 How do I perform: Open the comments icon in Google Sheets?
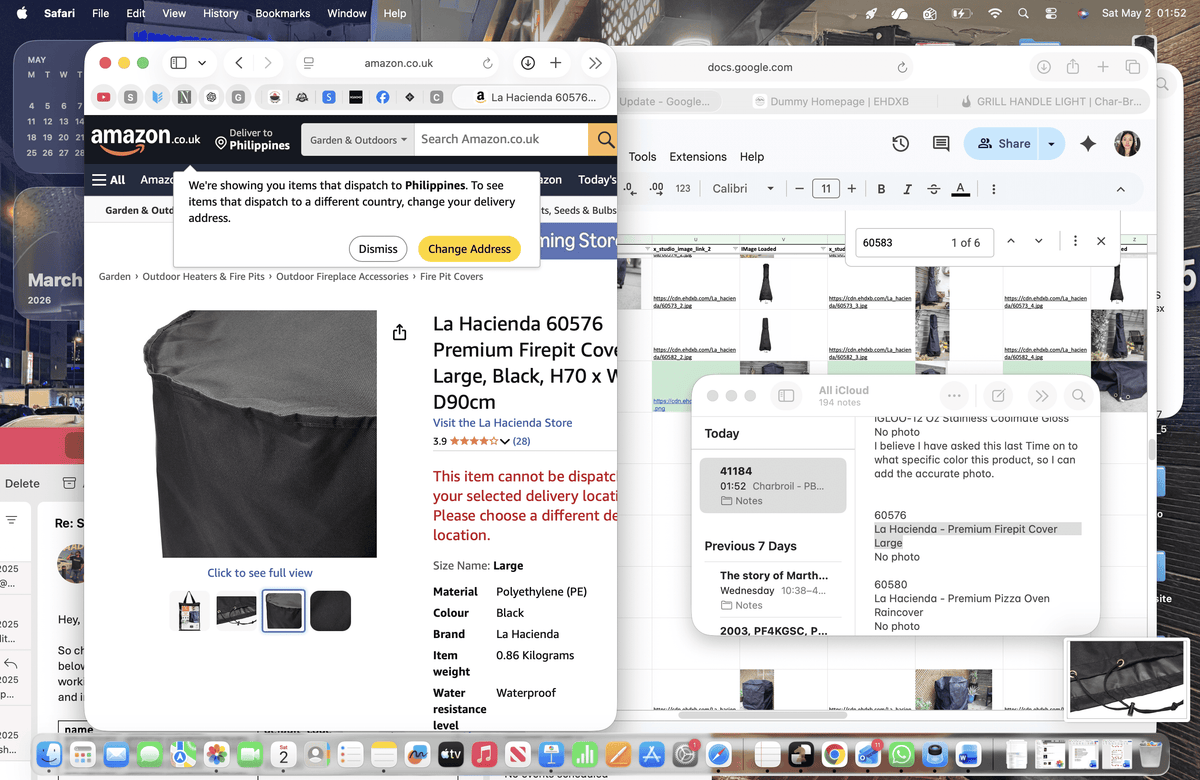pos(941,143)
